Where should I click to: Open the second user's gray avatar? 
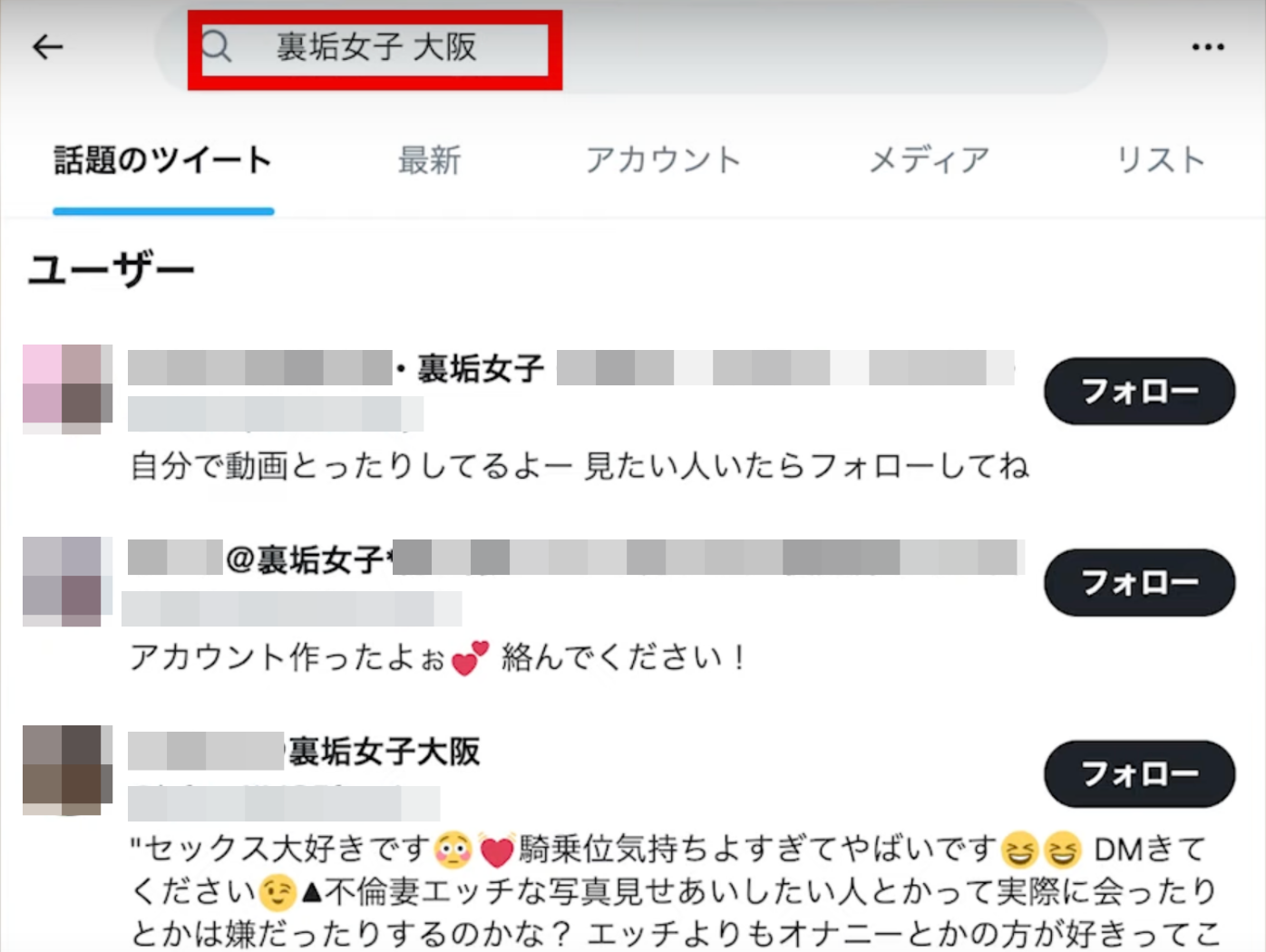click(67, 581)
